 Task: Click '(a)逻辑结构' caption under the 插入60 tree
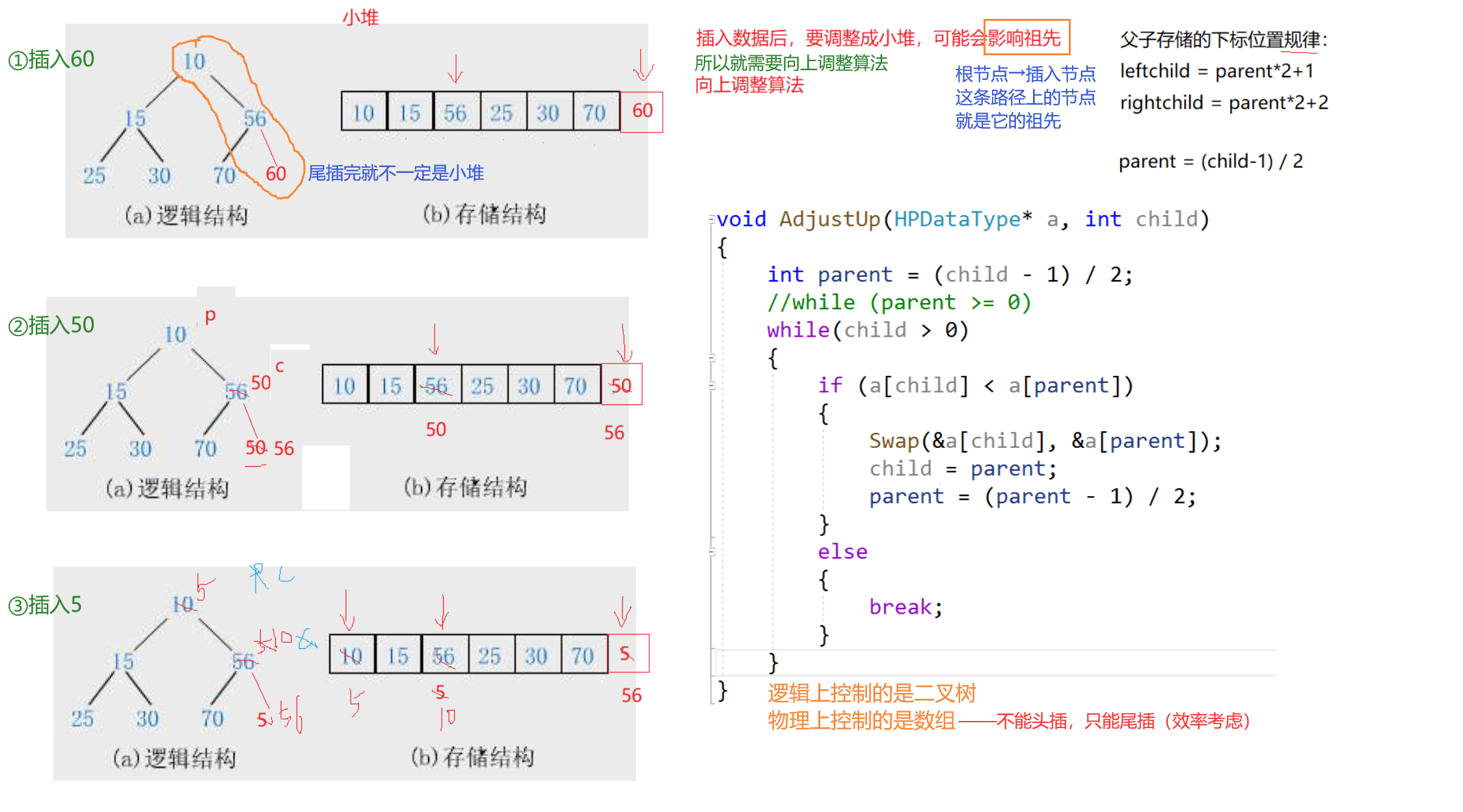[x=186, y=215]
